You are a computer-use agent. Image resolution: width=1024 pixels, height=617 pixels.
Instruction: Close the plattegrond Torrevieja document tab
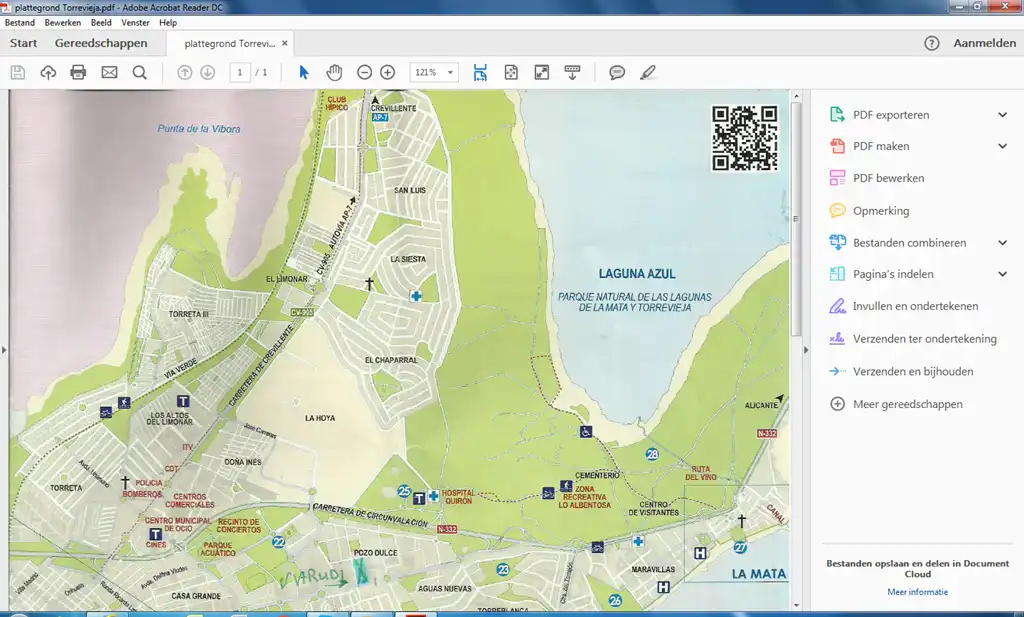pyautogui.click(x=285, y=43)
